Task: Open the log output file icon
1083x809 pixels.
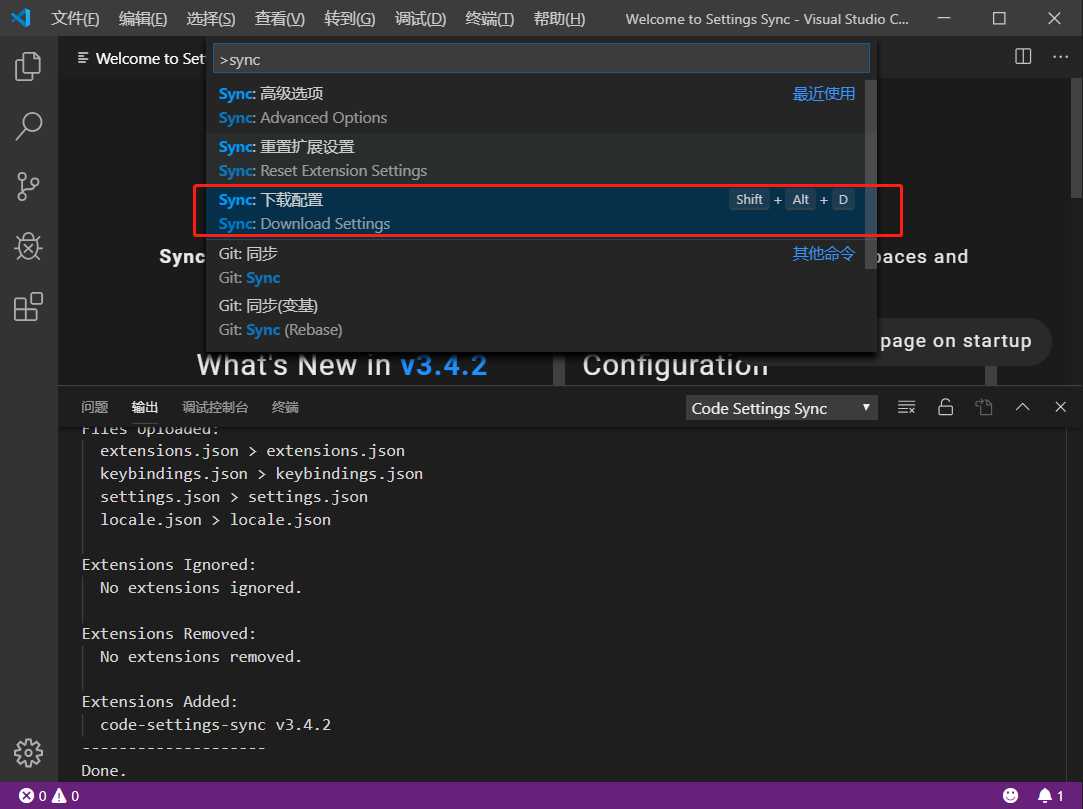Action: coord(984,408)
